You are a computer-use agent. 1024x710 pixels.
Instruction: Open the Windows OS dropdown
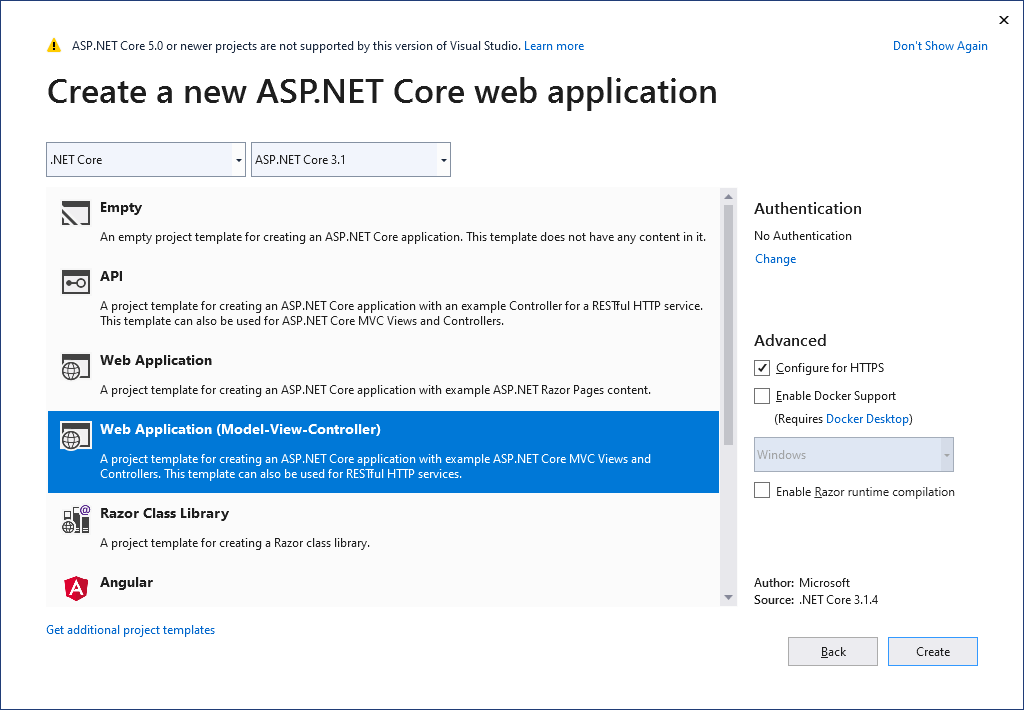(854, 455)
